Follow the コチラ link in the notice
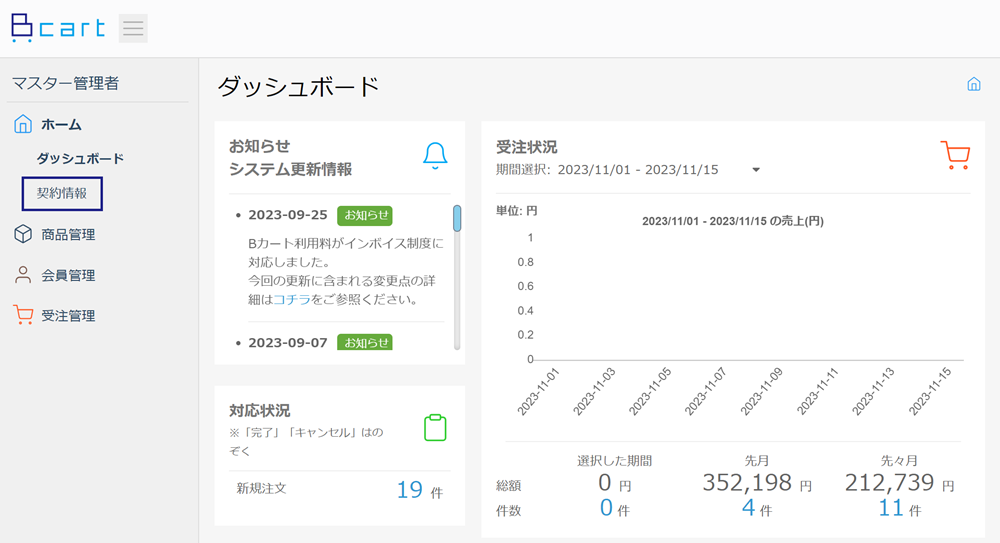This screenshot has height=543, width=1000. (292, 299)
